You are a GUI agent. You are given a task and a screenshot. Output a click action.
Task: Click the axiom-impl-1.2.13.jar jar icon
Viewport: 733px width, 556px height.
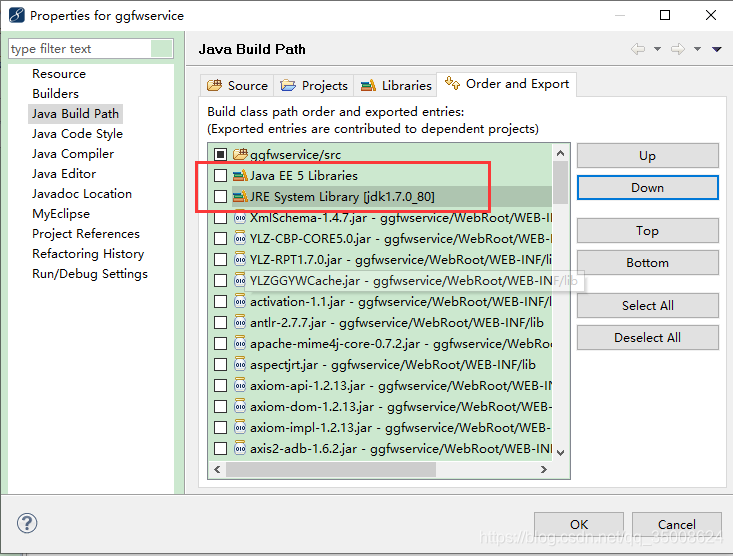pyautogui.click(x=240, y=428)
